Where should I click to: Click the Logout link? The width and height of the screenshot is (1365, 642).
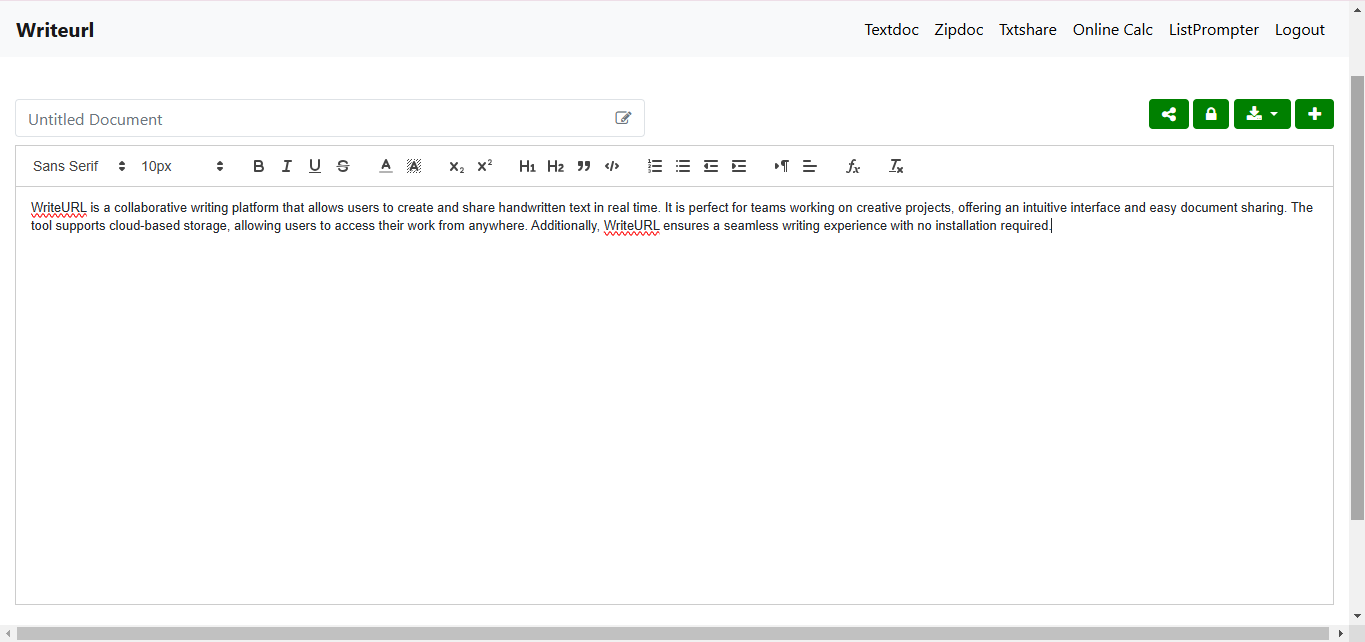tap(1300, 30)
